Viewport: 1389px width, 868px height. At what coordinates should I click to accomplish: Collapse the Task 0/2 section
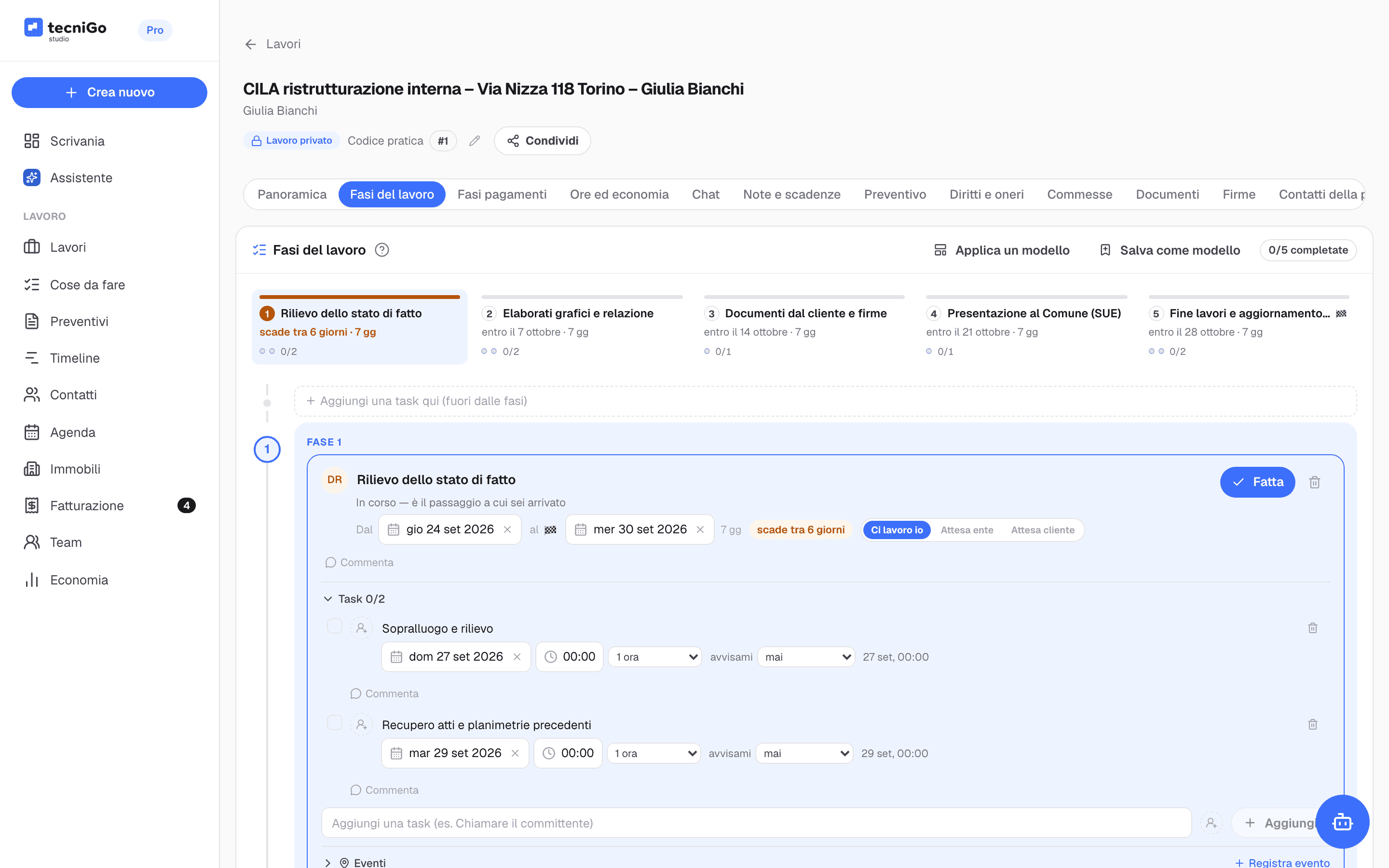point(354,599)
